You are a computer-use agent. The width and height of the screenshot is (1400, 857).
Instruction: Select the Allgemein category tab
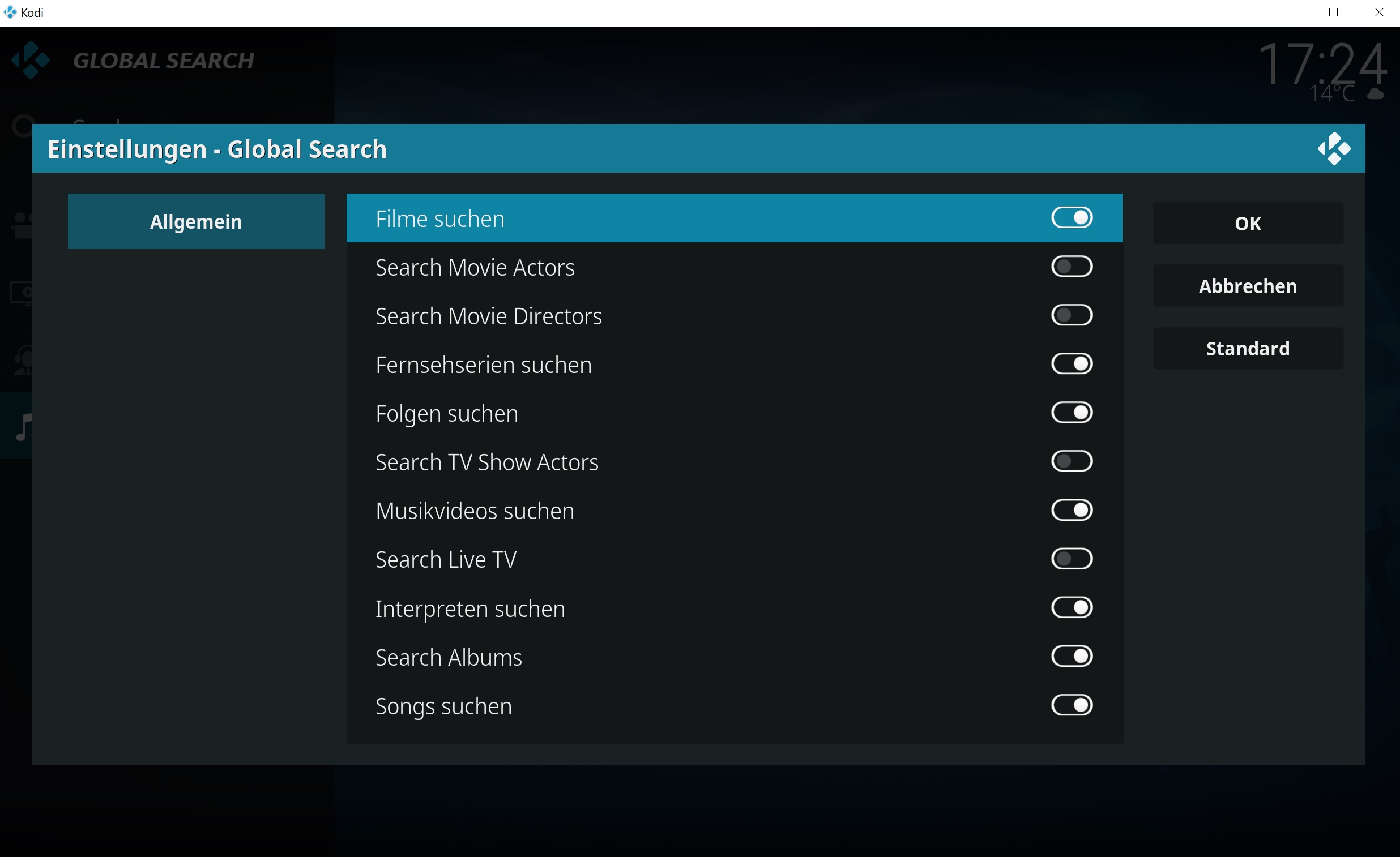click(196, 221)
